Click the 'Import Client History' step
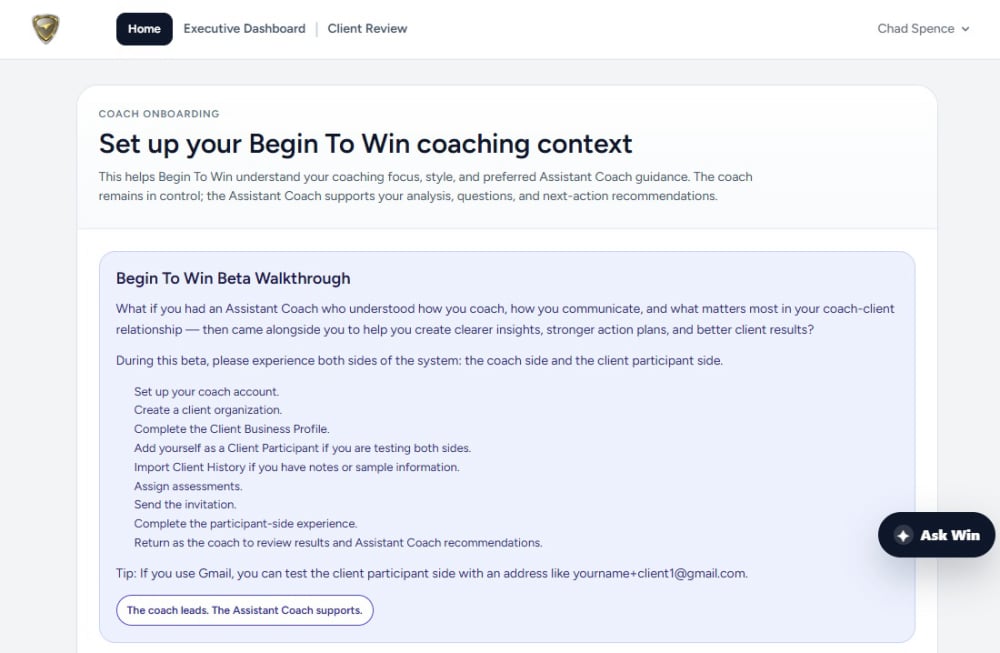Image resolution: width=1000 pixels, height=653 pixels. [297, 467]
